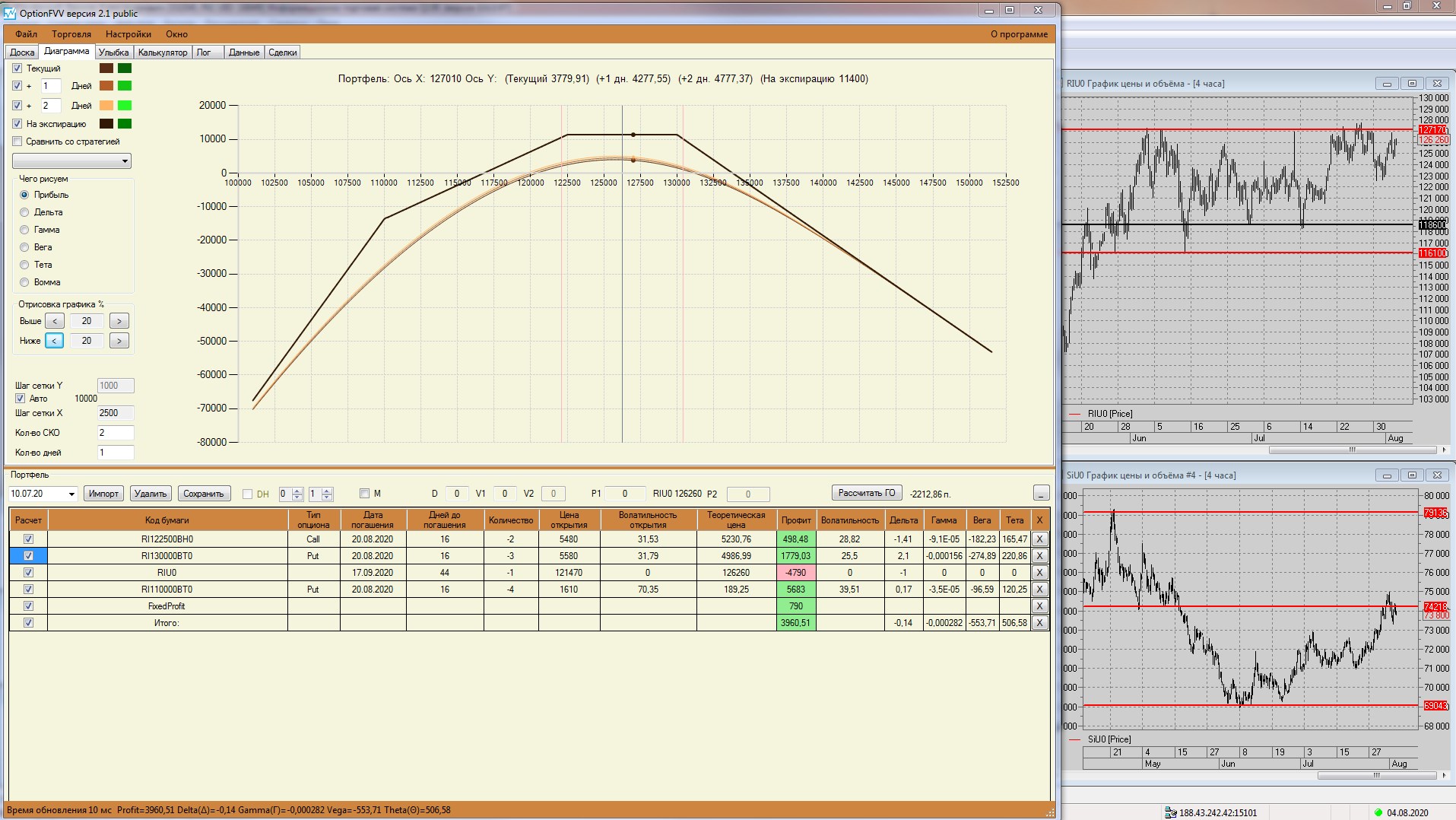Open the Торговля menu
Image resolution: width=1456 pixels, height=820 pixels.
coord(71,34)
